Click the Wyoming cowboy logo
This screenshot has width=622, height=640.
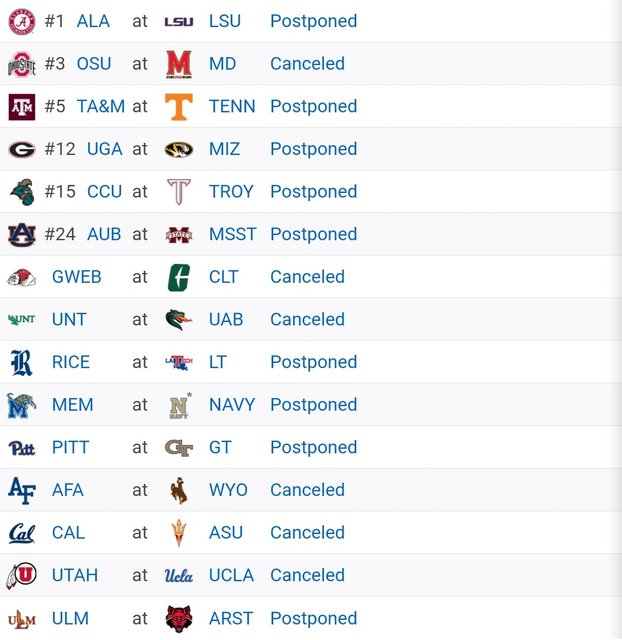click(179, 490)
